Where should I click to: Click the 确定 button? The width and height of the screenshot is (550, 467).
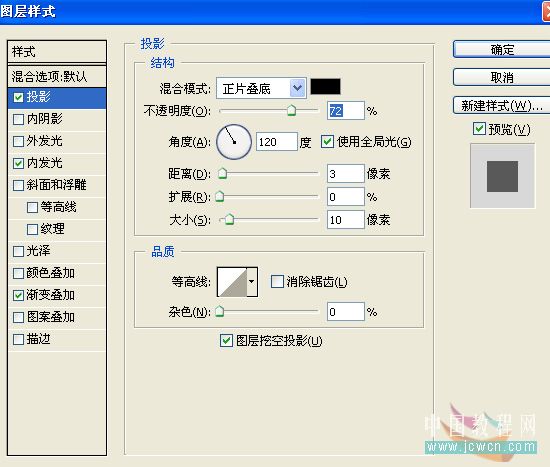point(502,49)
